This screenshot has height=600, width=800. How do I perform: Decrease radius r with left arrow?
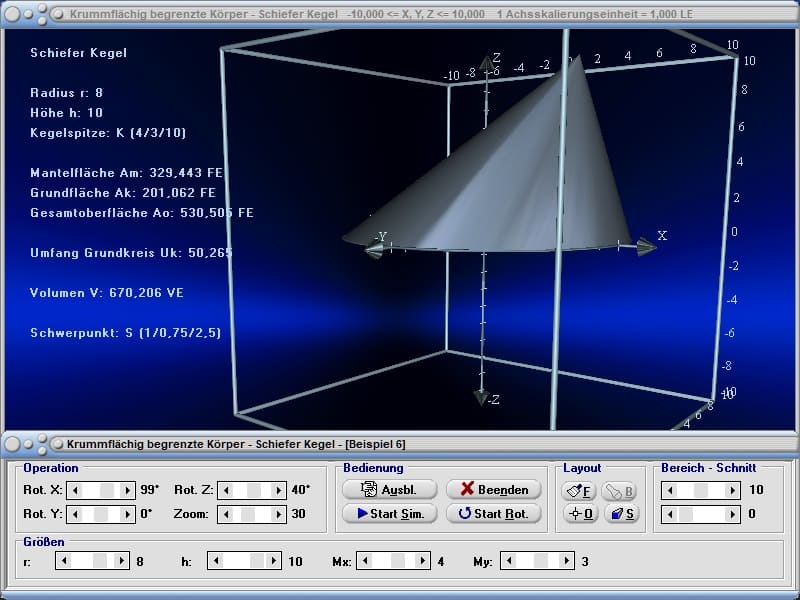64,561
